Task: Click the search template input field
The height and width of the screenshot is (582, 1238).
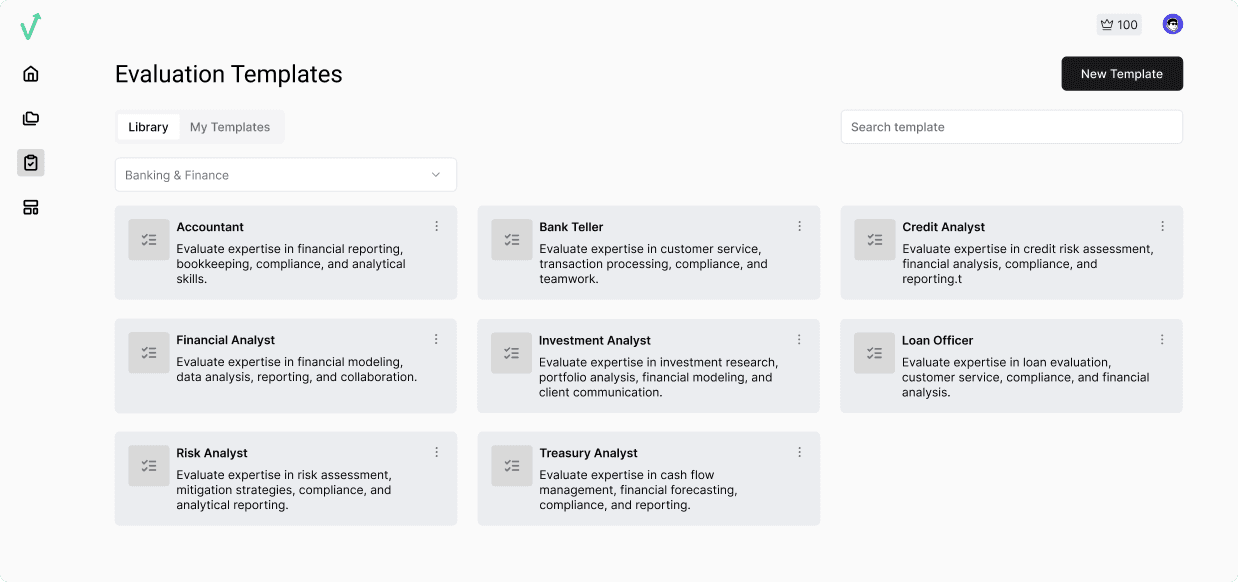Action: click(1011, 127)
